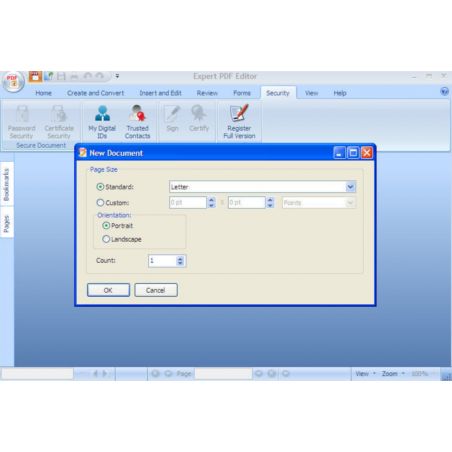Maximize the New Document dialog
The image size is (452, 452).
pyautogui.click(x=353, y=153)
